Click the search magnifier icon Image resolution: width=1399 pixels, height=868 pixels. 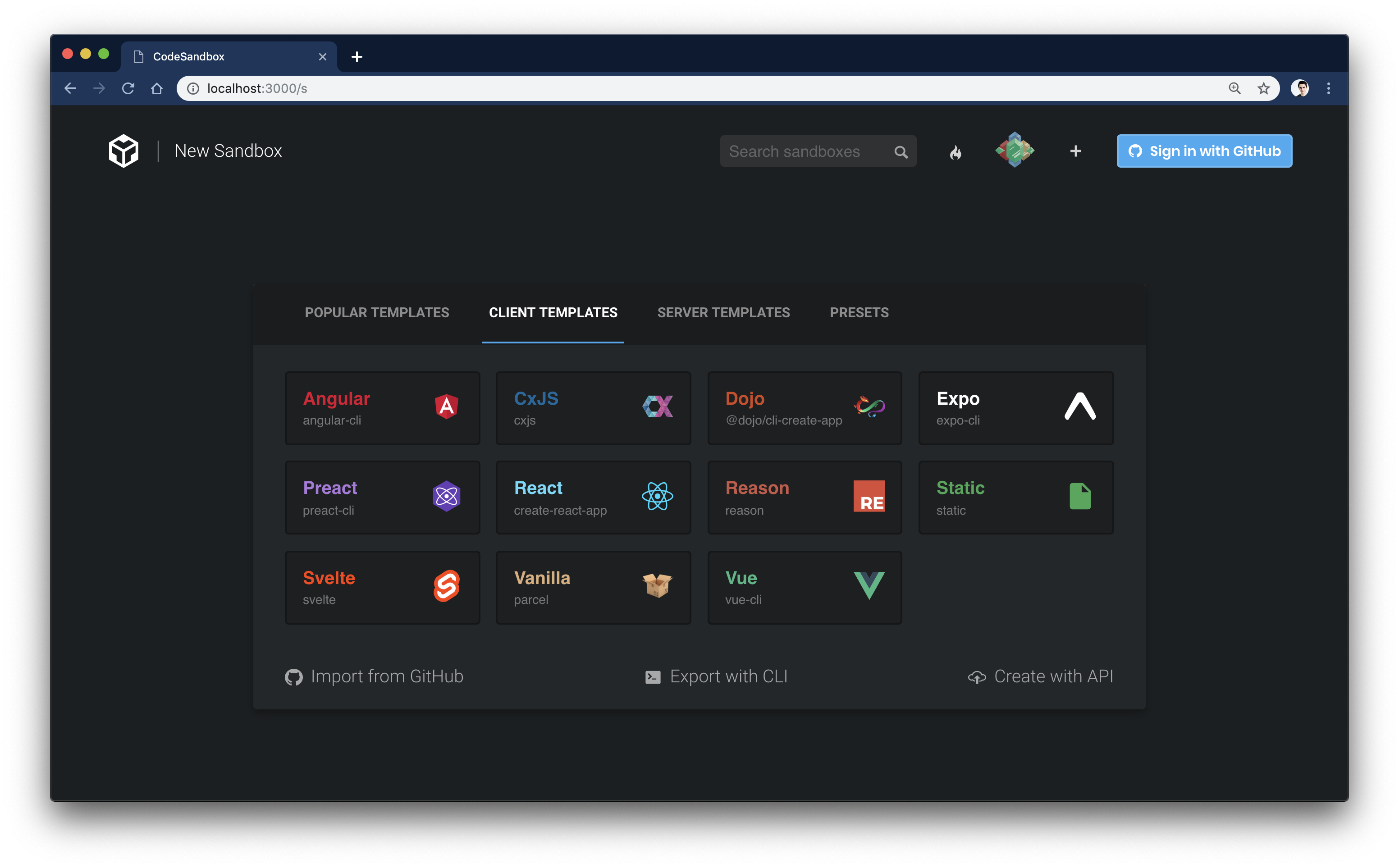coord(901,152)
